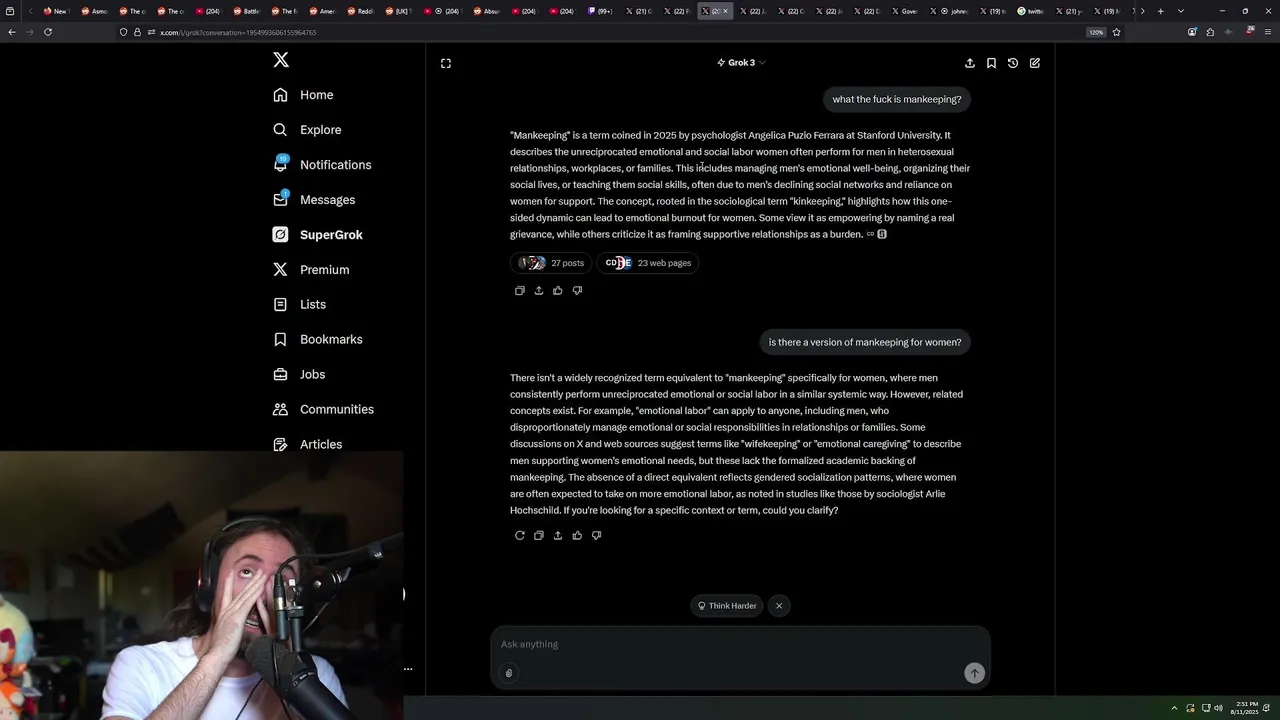Image resolution: width=1280 pixels, height=720 pixels.
Task: Like the second Grok answer
Action: coord(577,536)
